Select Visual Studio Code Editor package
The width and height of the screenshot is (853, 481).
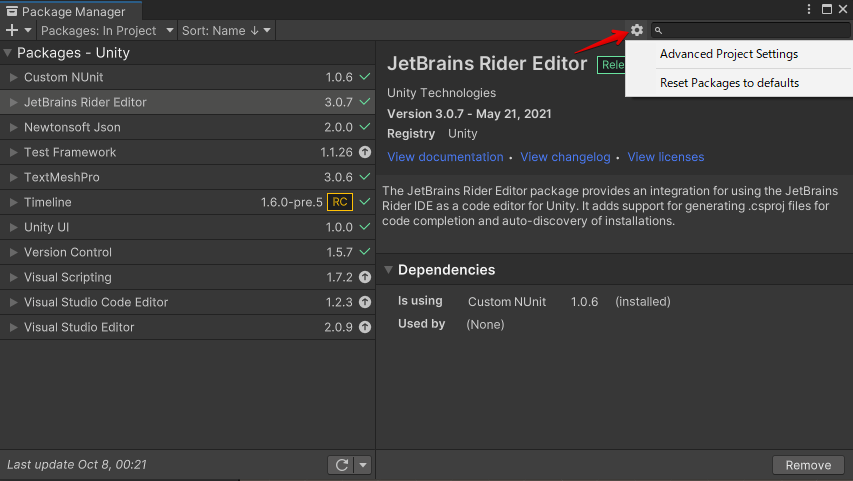pyautogui.click(x=188, y=303)
